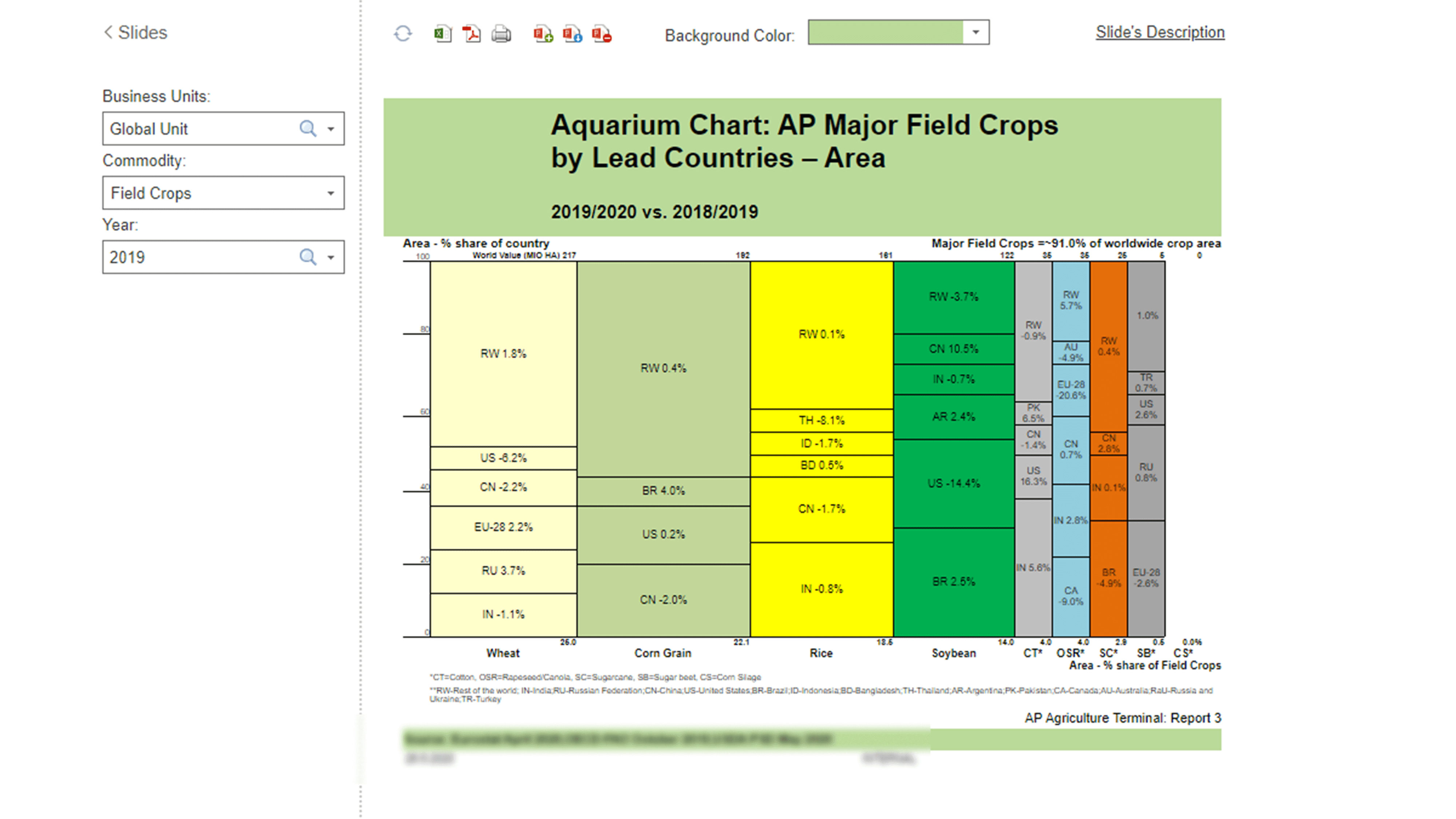Remove slide from PowerPoint export
Image resolution: width=1456 pixels, height=819 pixels.
[x=601, y=34]
